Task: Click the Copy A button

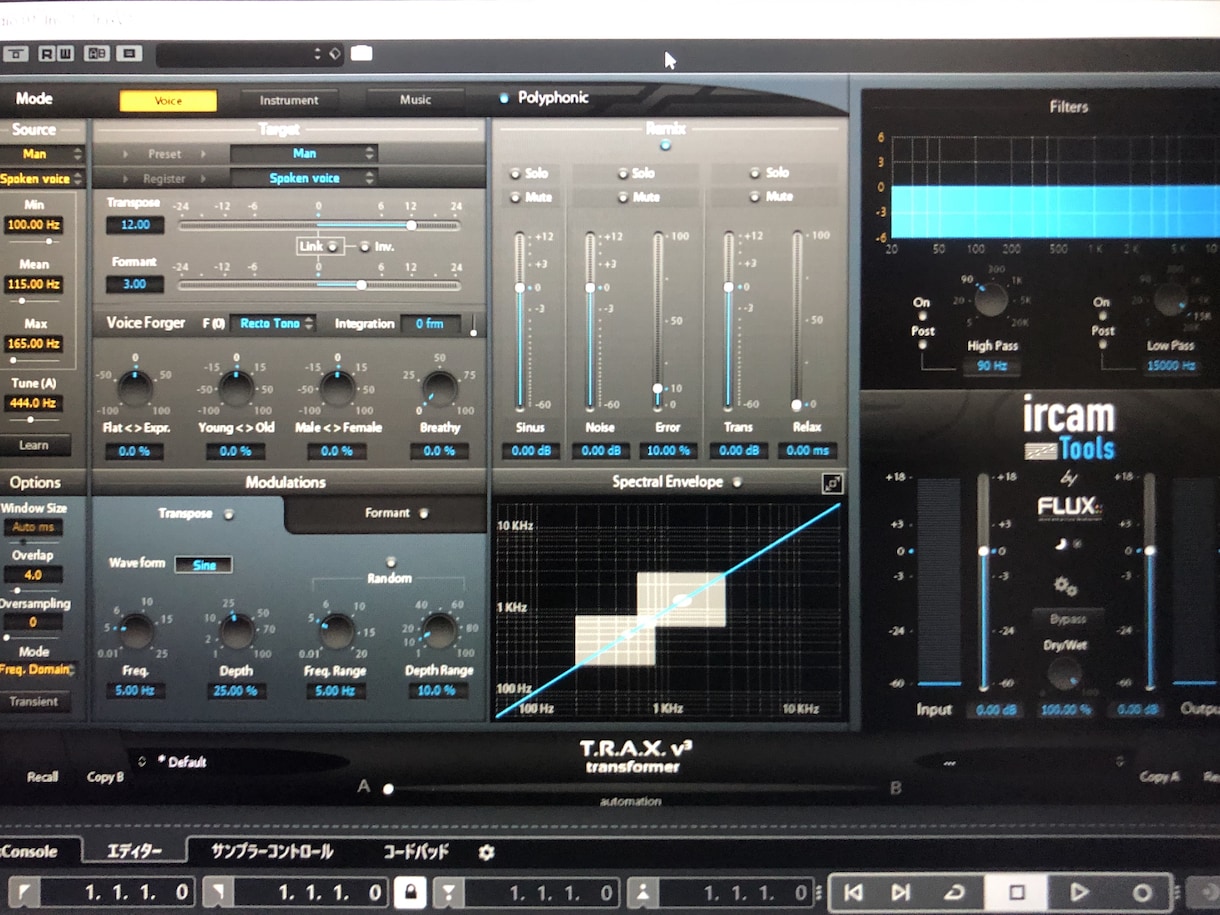Action: (x=1159, y=777)
